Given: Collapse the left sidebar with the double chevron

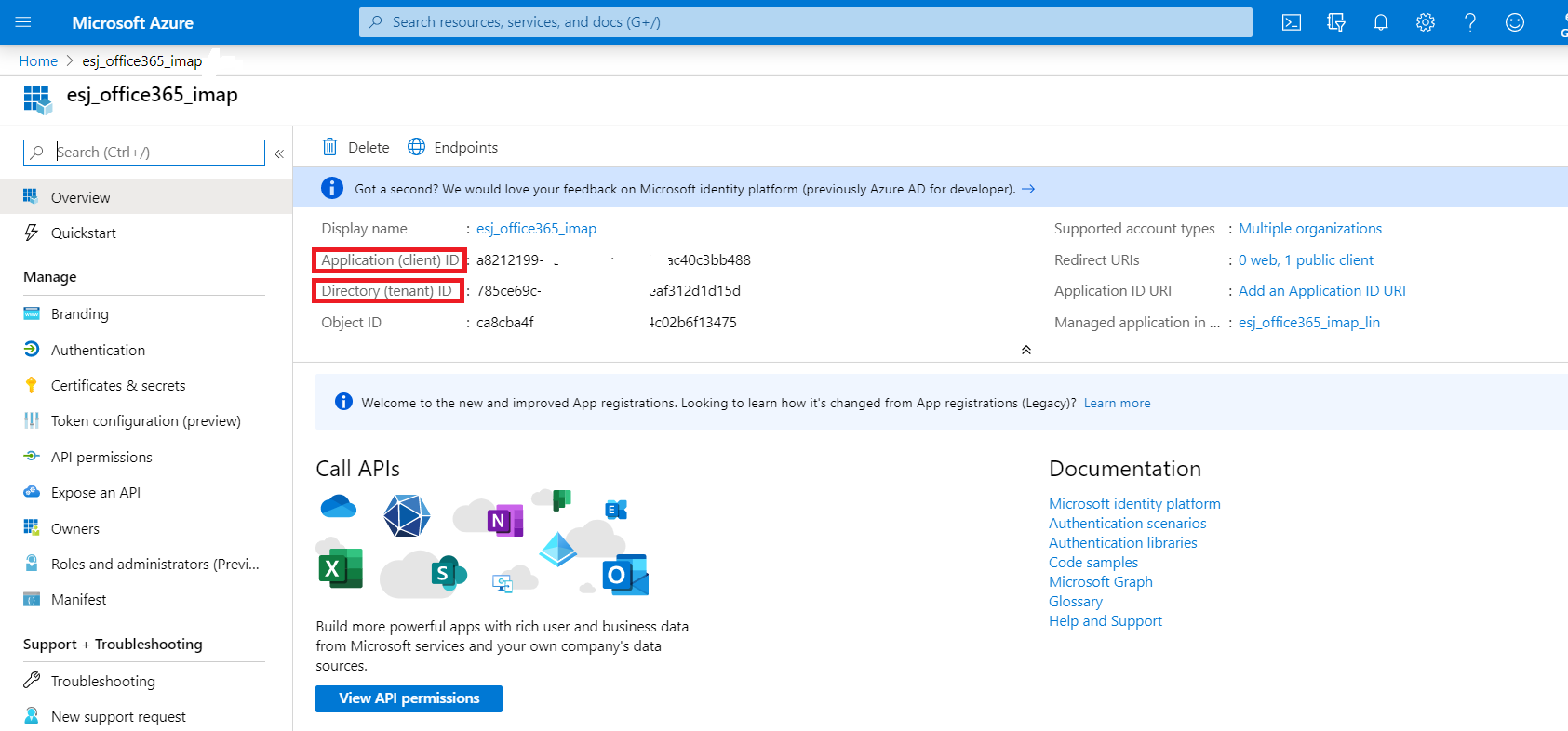Looking at the screenshot, I should (279, 153).
